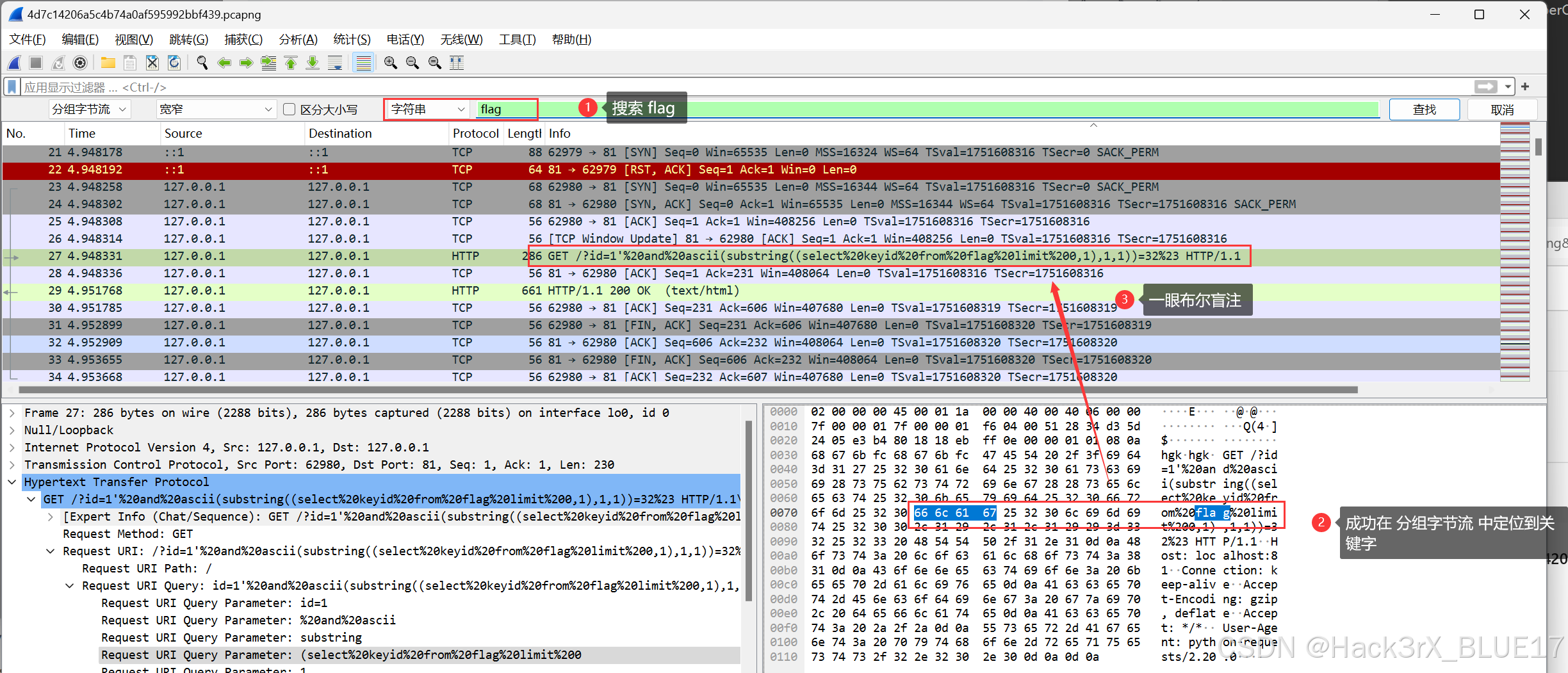The image size is (1568, 673).
Task: Open the 字符串 search type dropdown
Action: coord(427,109)
